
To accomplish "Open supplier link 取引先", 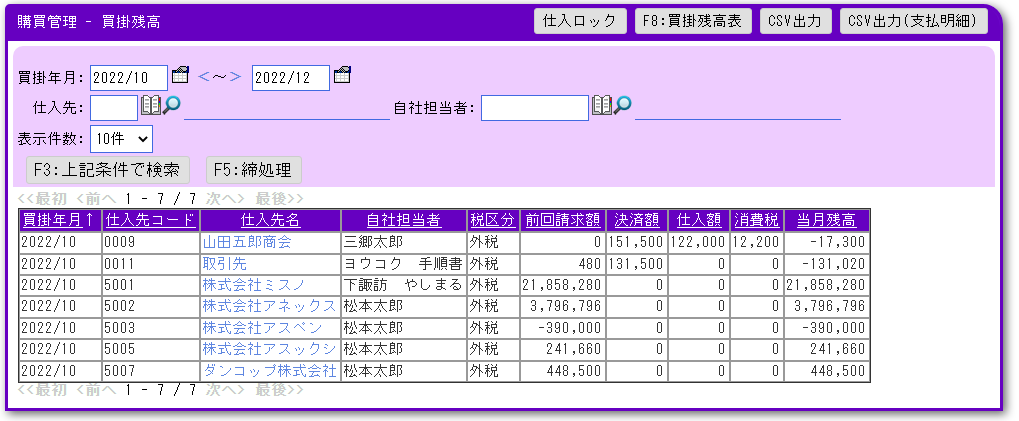I will pyautogui.click(x=225, y=264).
